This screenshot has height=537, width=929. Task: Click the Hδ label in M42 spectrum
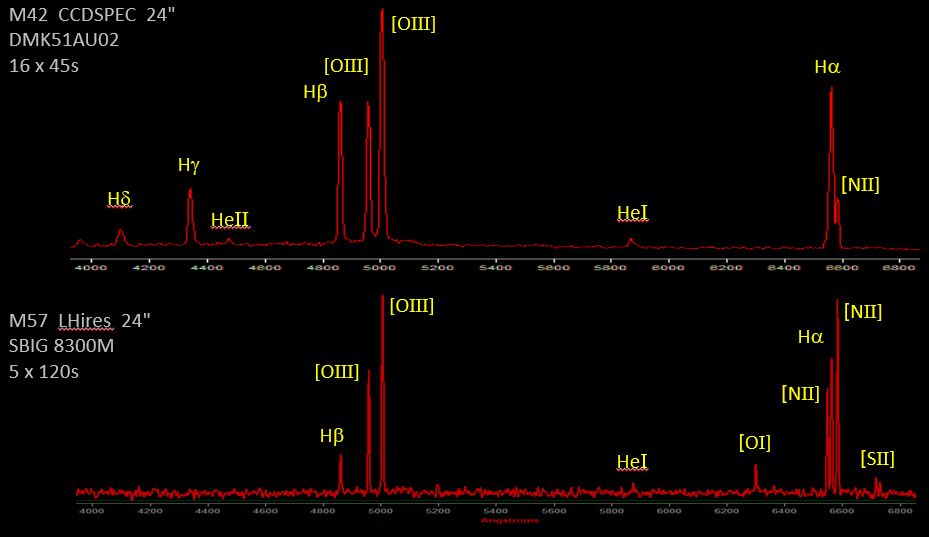(119, 200)
